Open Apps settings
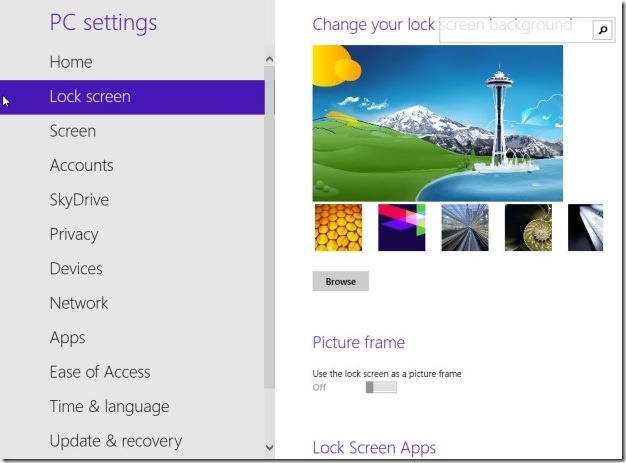Image resolution: width=626 pixels, height=463 pixels. (67, 338)
